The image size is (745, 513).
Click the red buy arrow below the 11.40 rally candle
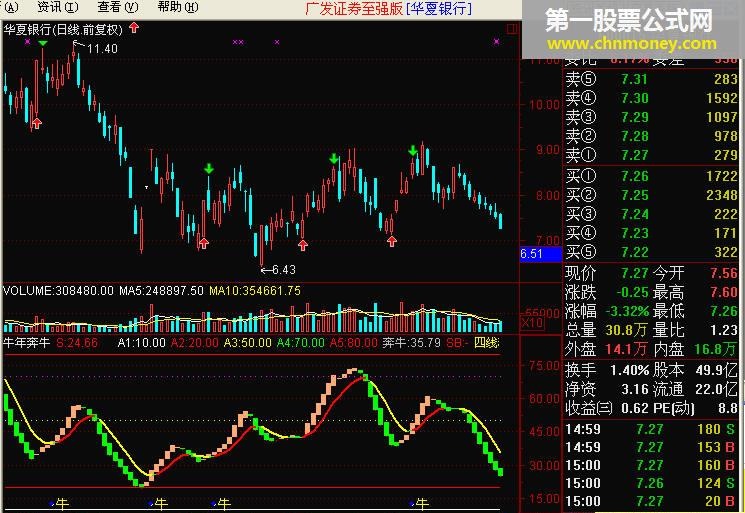click(x=37, y=124)
